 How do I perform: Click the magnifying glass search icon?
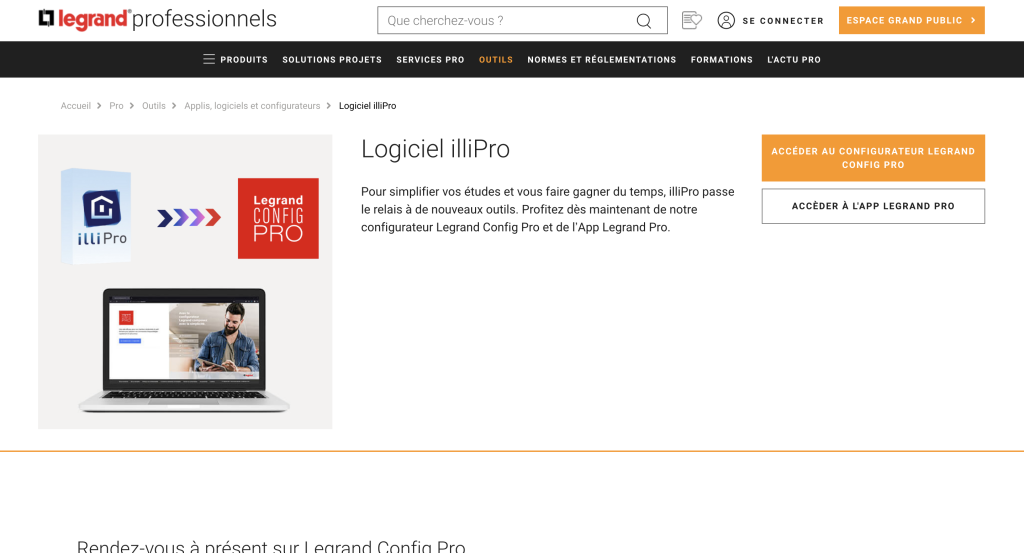644,21
